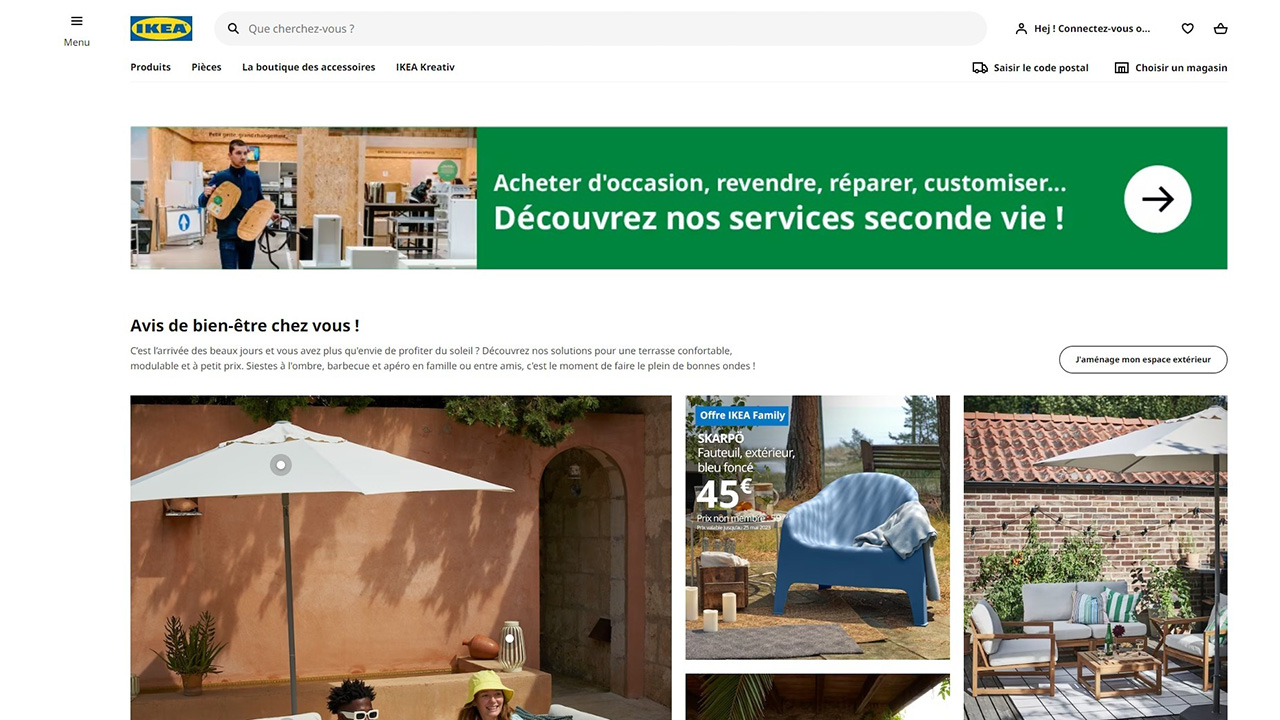This screenshot has height=720, width=1280.
Task: Click the store building icon
Action: [1122, 68]
